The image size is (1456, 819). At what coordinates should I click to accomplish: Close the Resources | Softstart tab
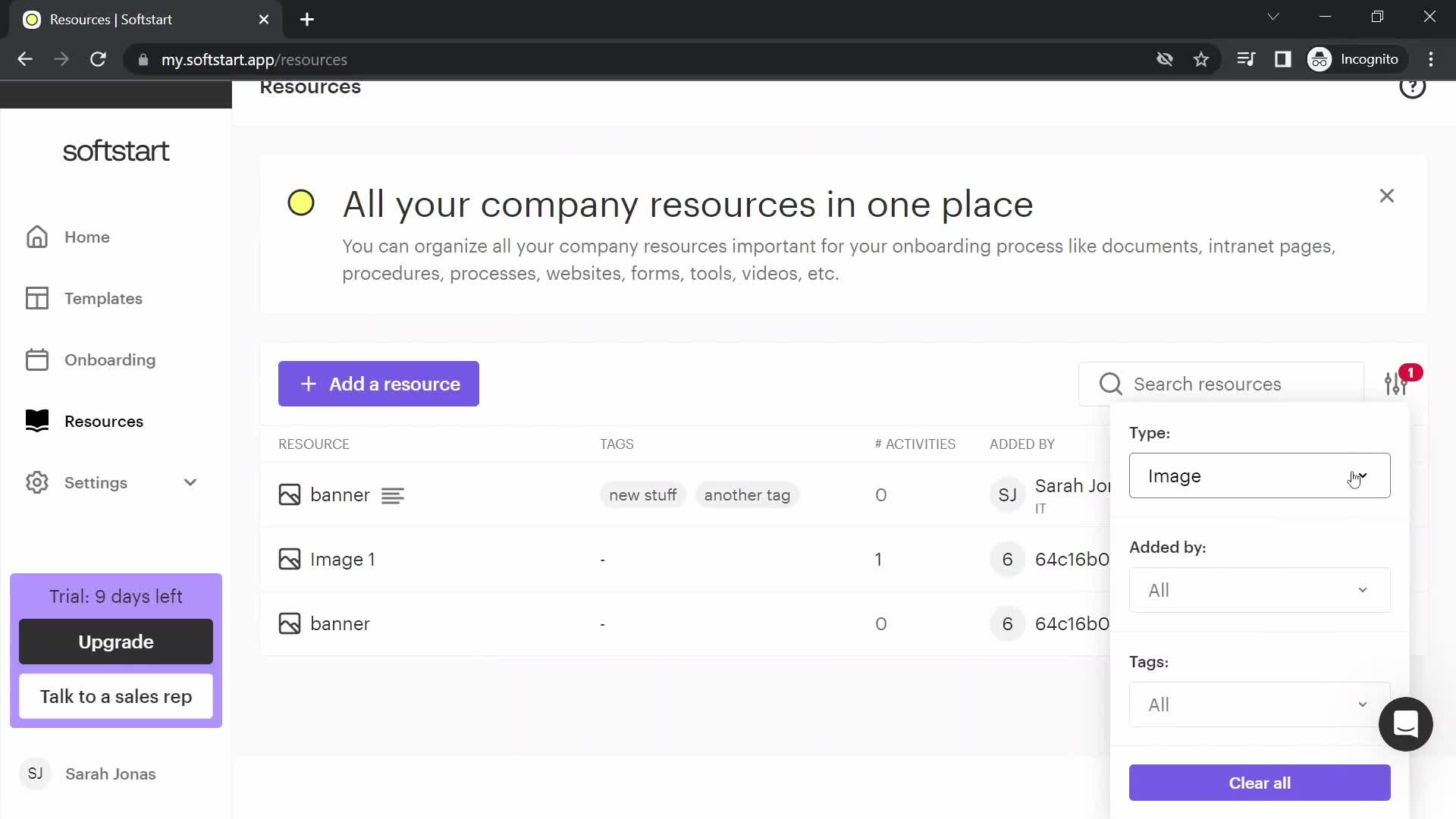(264, 20)
